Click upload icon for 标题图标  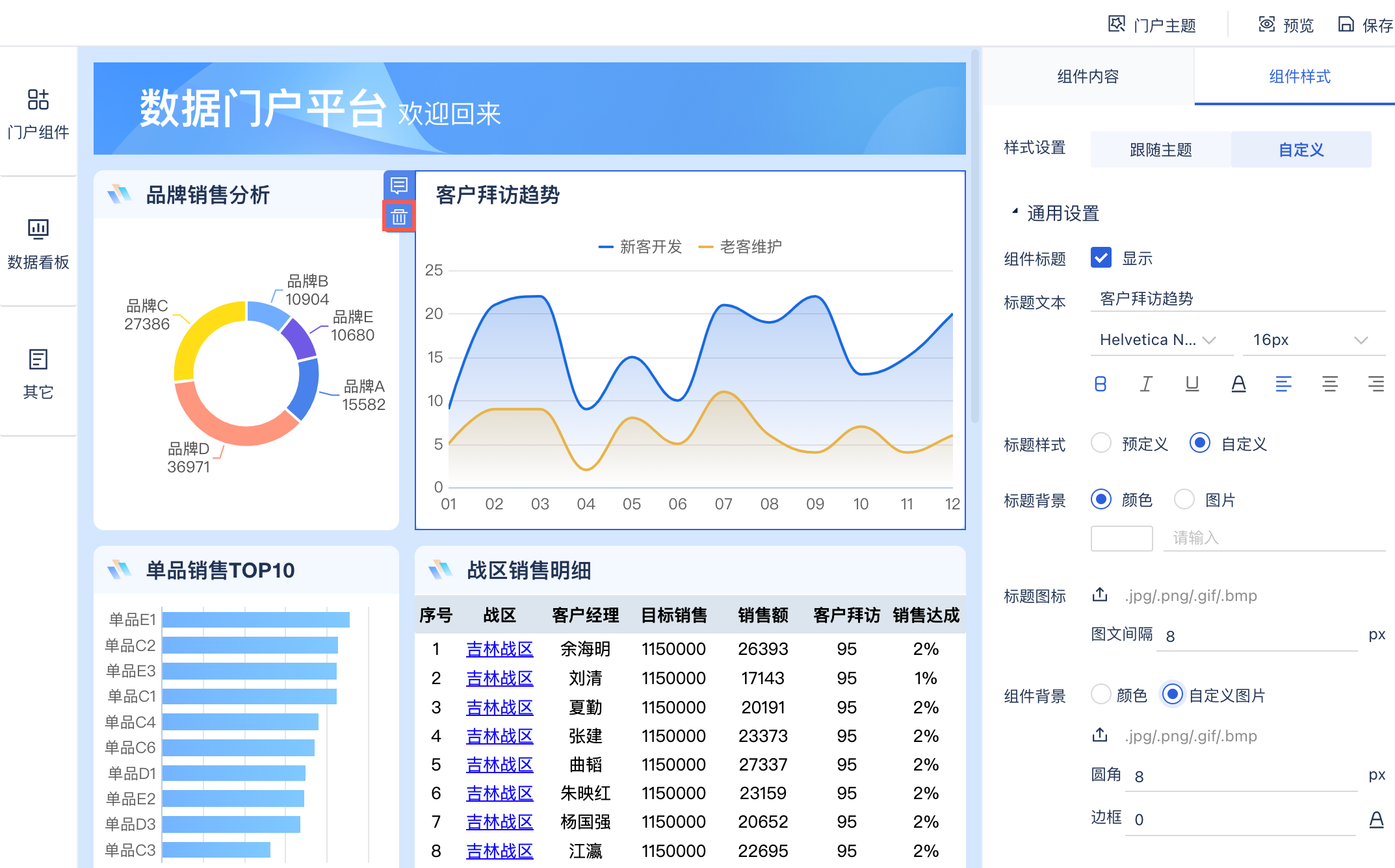(1100, 595)
